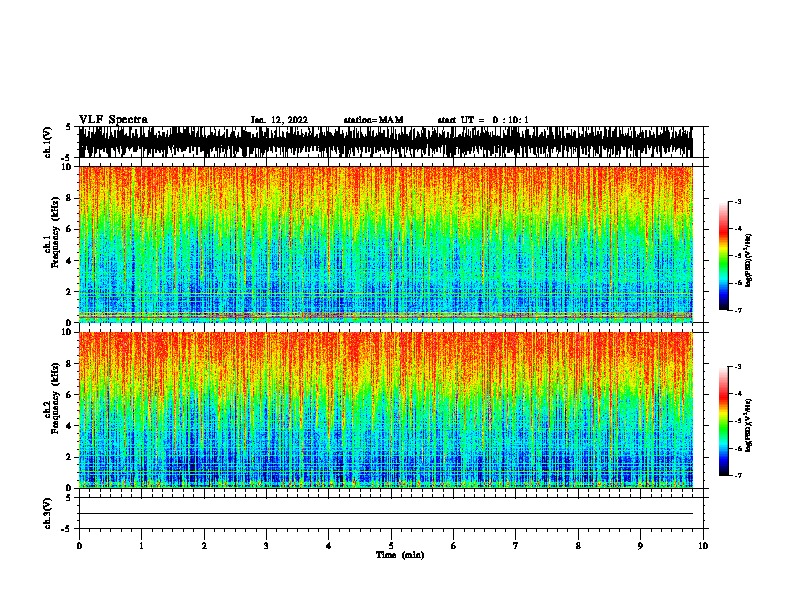Click the "ch.3(V)" axis label
The width and height of the screenshot is (792, 612).
[x=47, y=513]
